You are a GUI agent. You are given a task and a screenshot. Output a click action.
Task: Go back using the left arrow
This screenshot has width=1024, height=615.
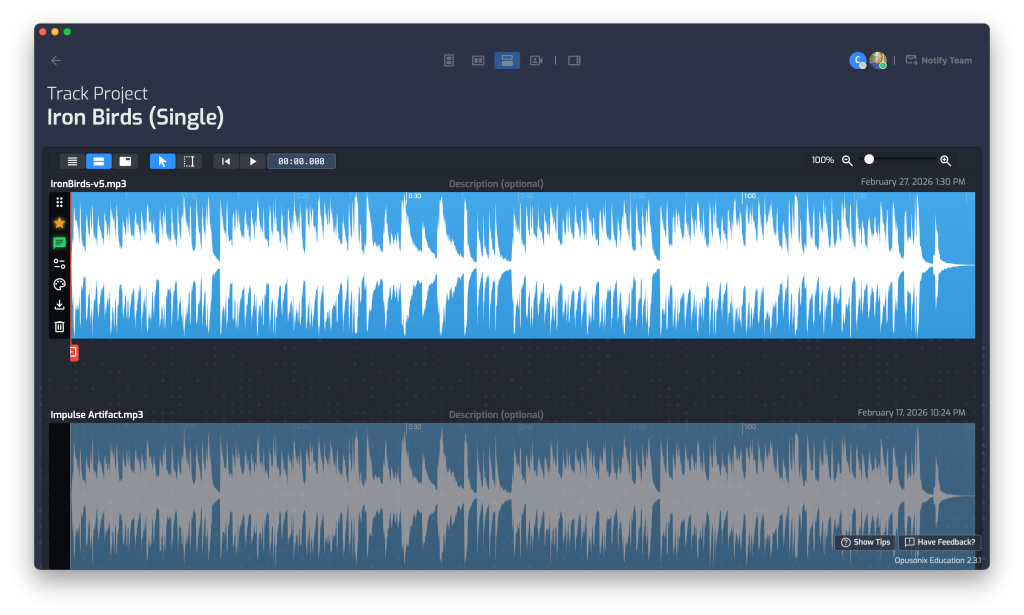coord(56,60)
